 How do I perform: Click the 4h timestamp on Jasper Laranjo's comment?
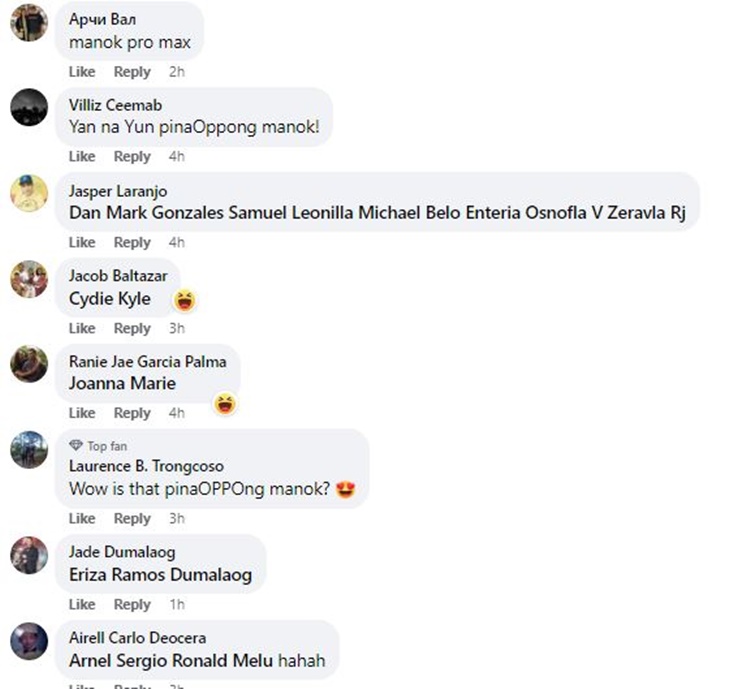[176, 243]
